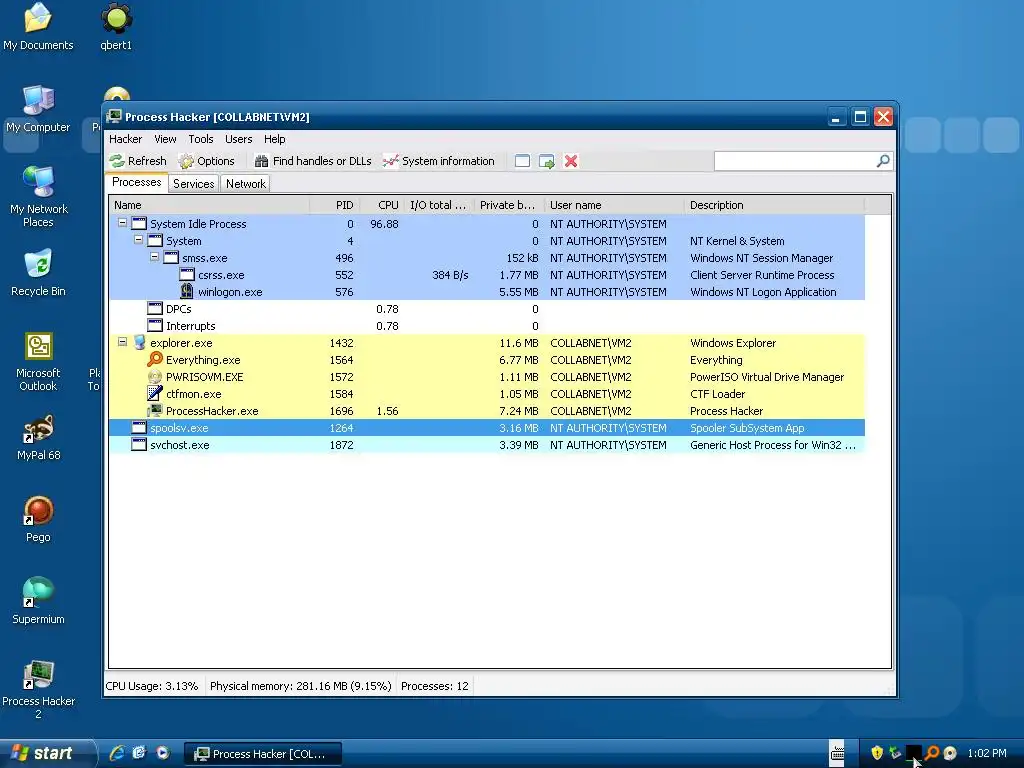Sort by the PID column header

tap(334, 205)
